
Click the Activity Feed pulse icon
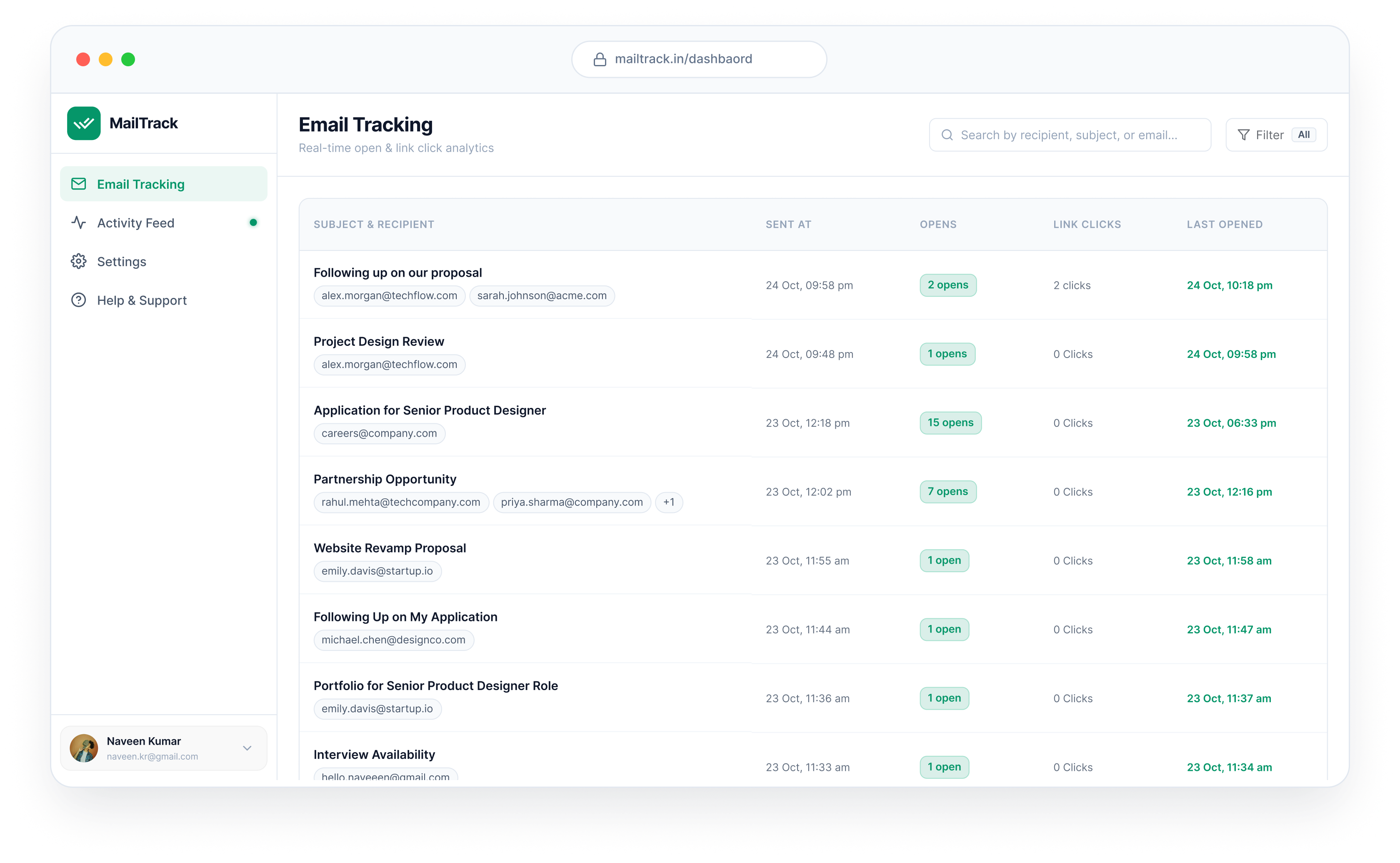click(x=78, y=223)
